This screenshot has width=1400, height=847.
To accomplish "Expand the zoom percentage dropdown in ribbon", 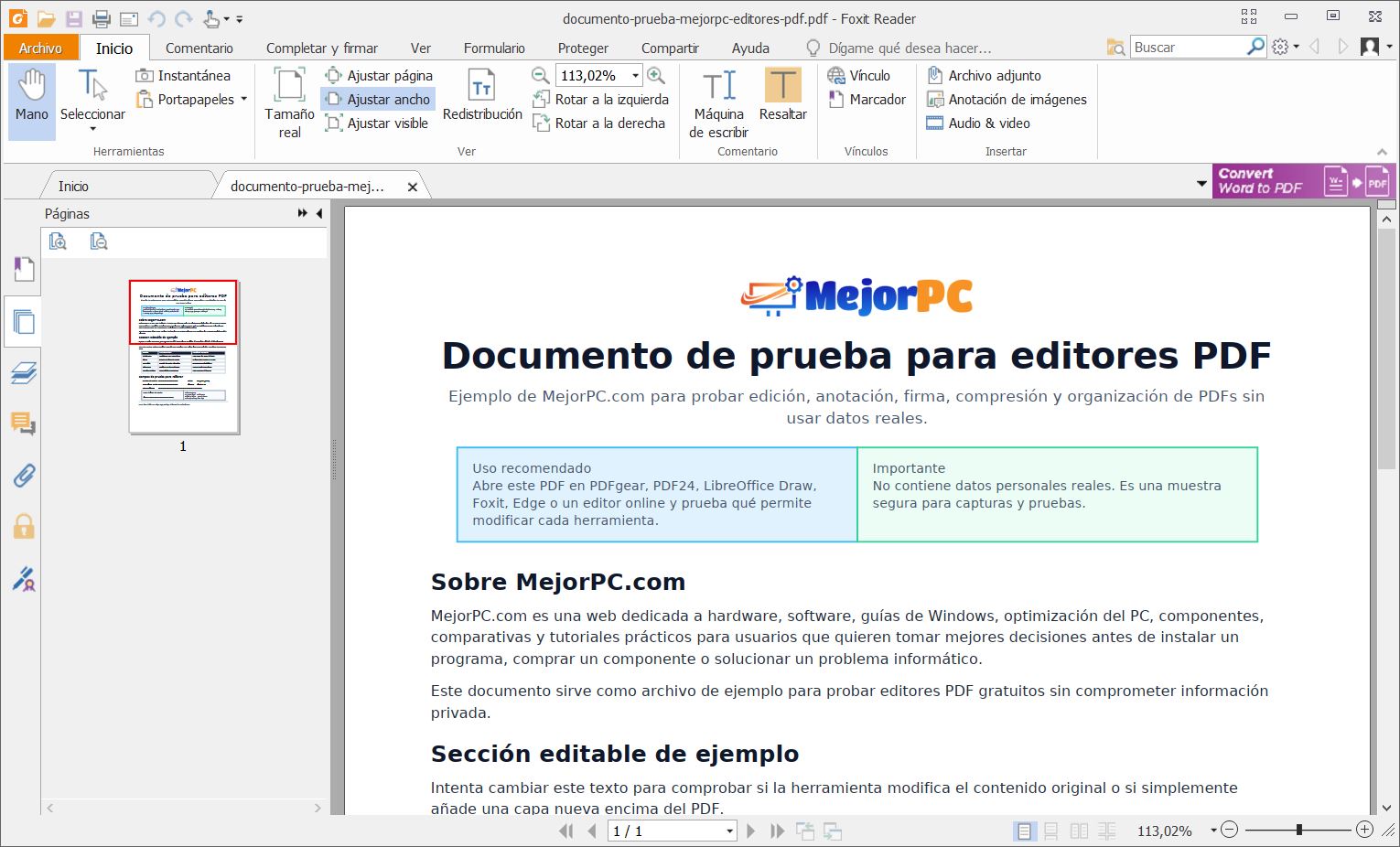I will pyautogui.click(x=635, y=76).
